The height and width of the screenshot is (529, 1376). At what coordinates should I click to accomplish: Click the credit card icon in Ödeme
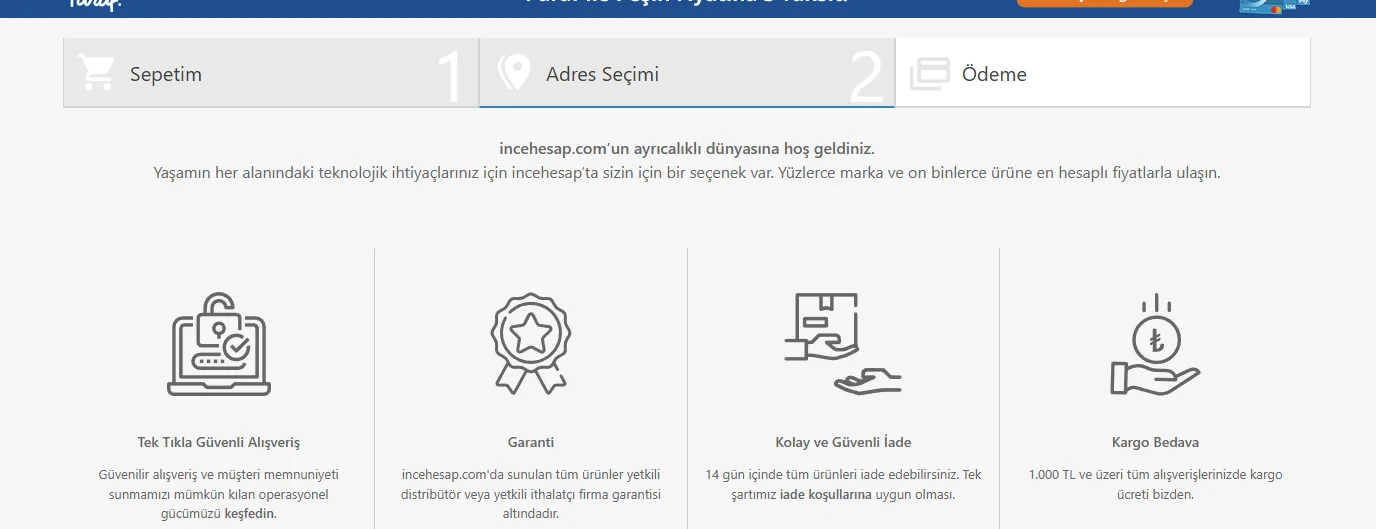[929, 74]
